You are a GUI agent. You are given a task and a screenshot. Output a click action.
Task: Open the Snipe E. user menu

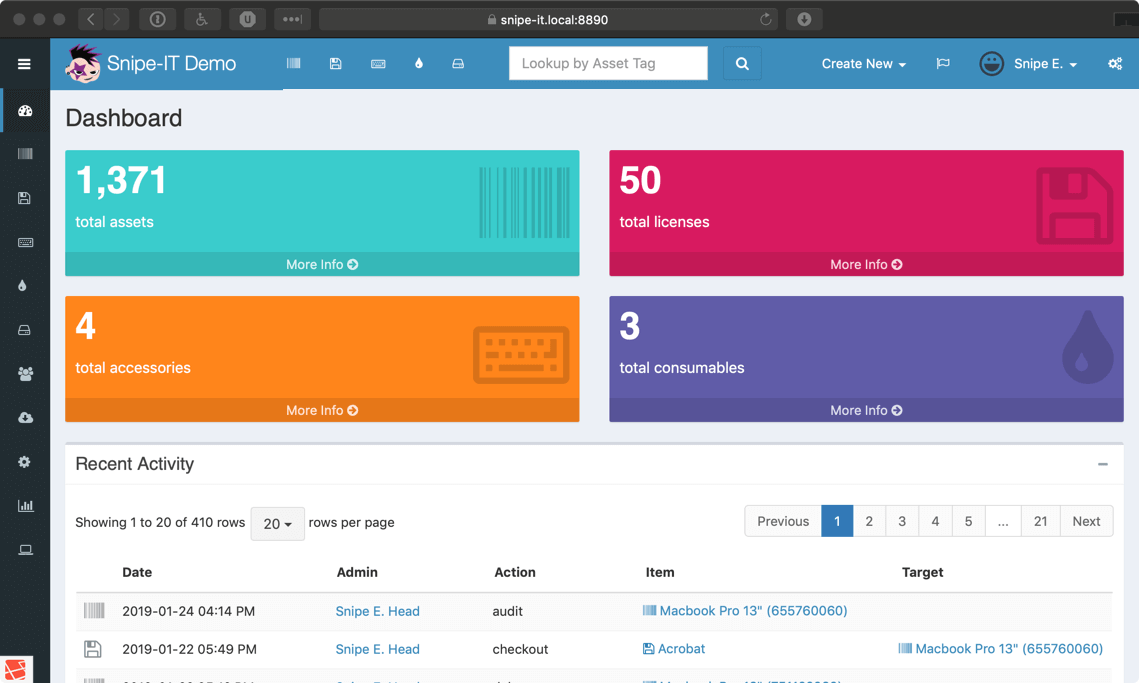click(x=1030, y=63)
